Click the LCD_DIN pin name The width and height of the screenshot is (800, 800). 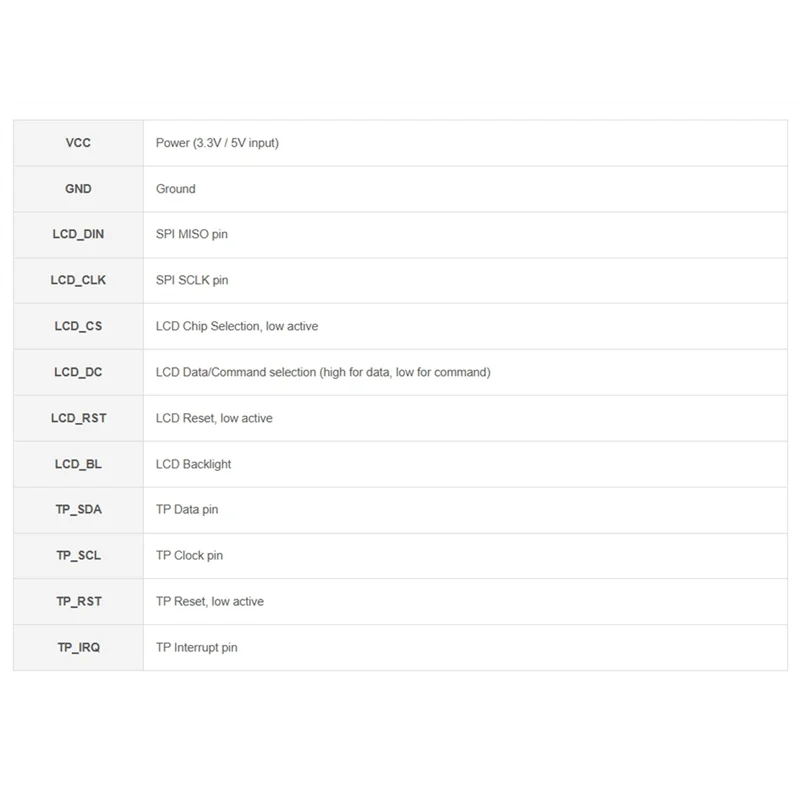click(78, 234)
